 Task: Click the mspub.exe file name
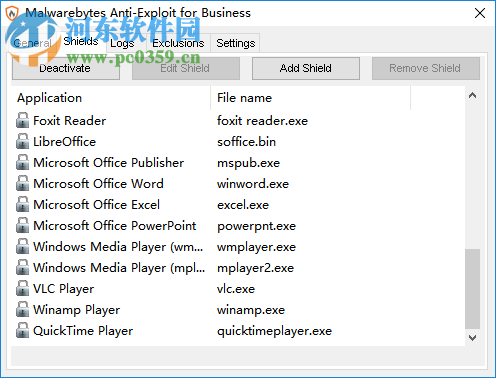pos(248,163)
